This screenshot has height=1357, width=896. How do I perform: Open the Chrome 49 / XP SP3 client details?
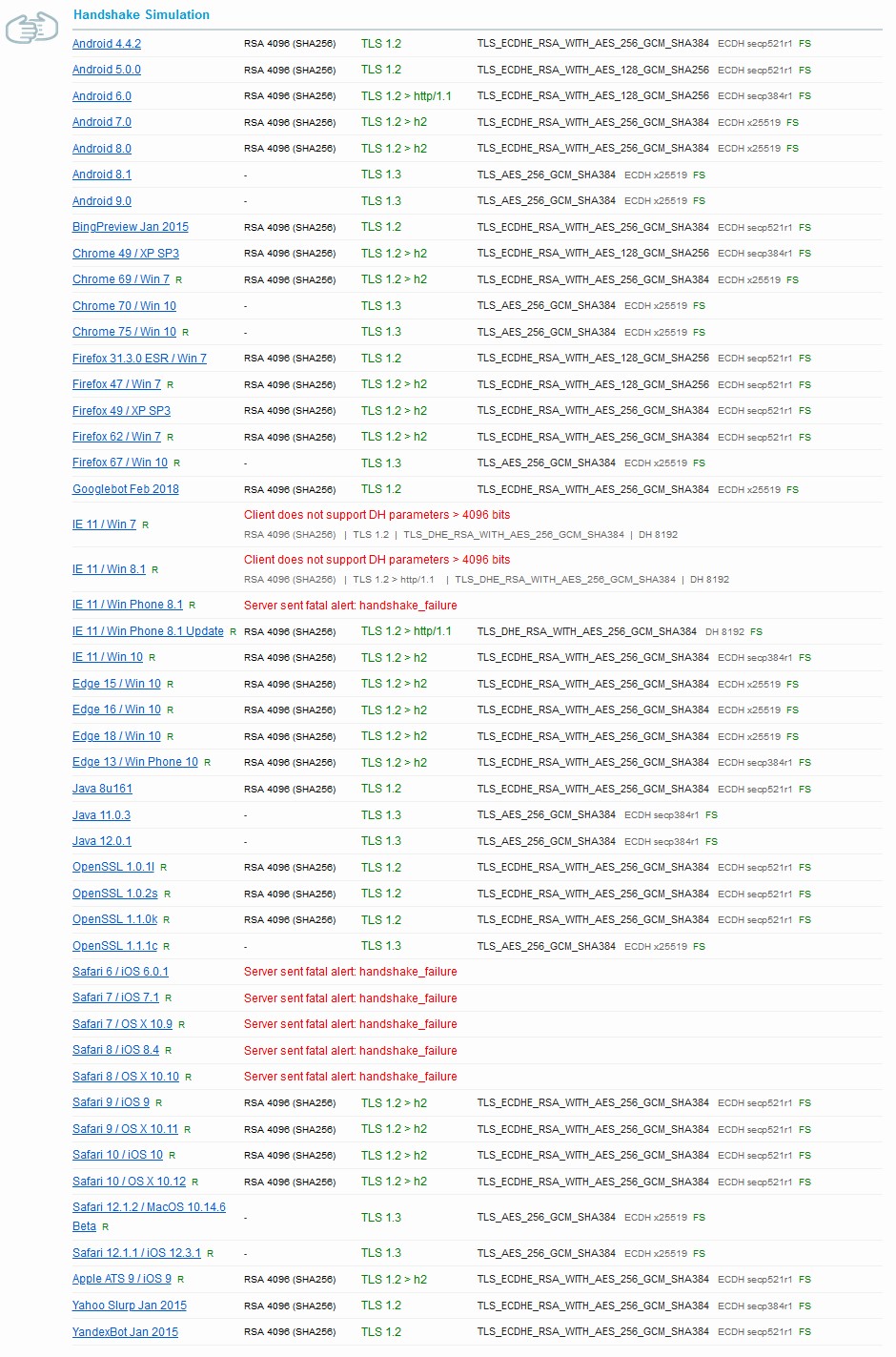coord(126,254)
